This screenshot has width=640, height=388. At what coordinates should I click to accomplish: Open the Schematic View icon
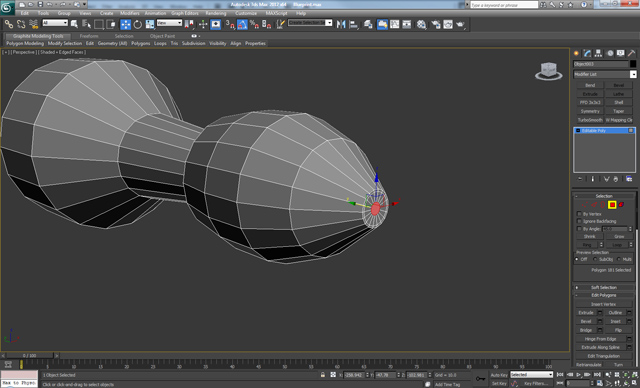tap(407, 24)
